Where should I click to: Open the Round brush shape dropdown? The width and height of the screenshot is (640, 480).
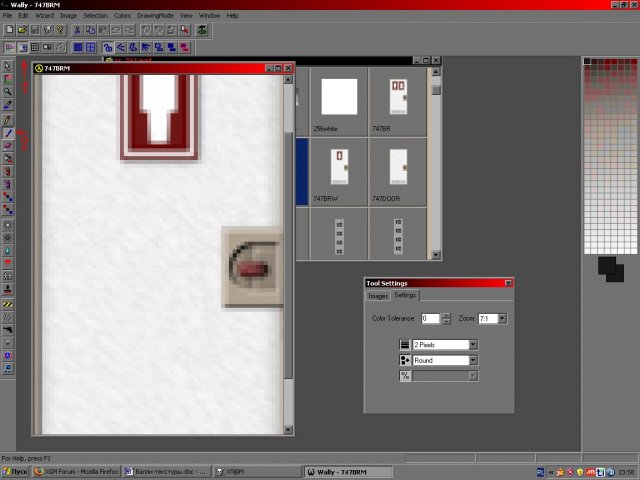click(x=473, y=360)
